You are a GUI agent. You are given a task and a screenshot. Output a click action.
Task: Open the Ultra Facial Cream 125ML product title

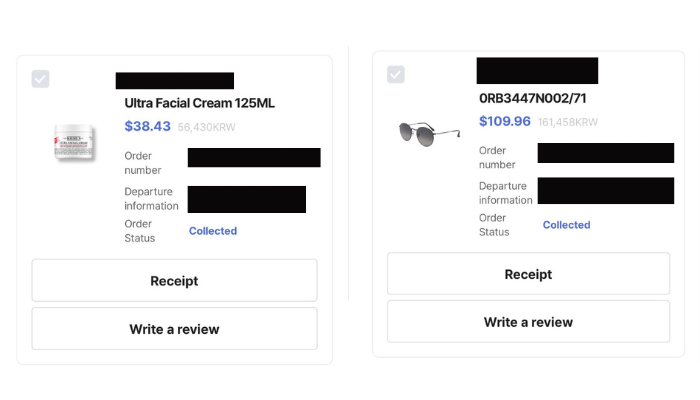[x=200, y=103]
